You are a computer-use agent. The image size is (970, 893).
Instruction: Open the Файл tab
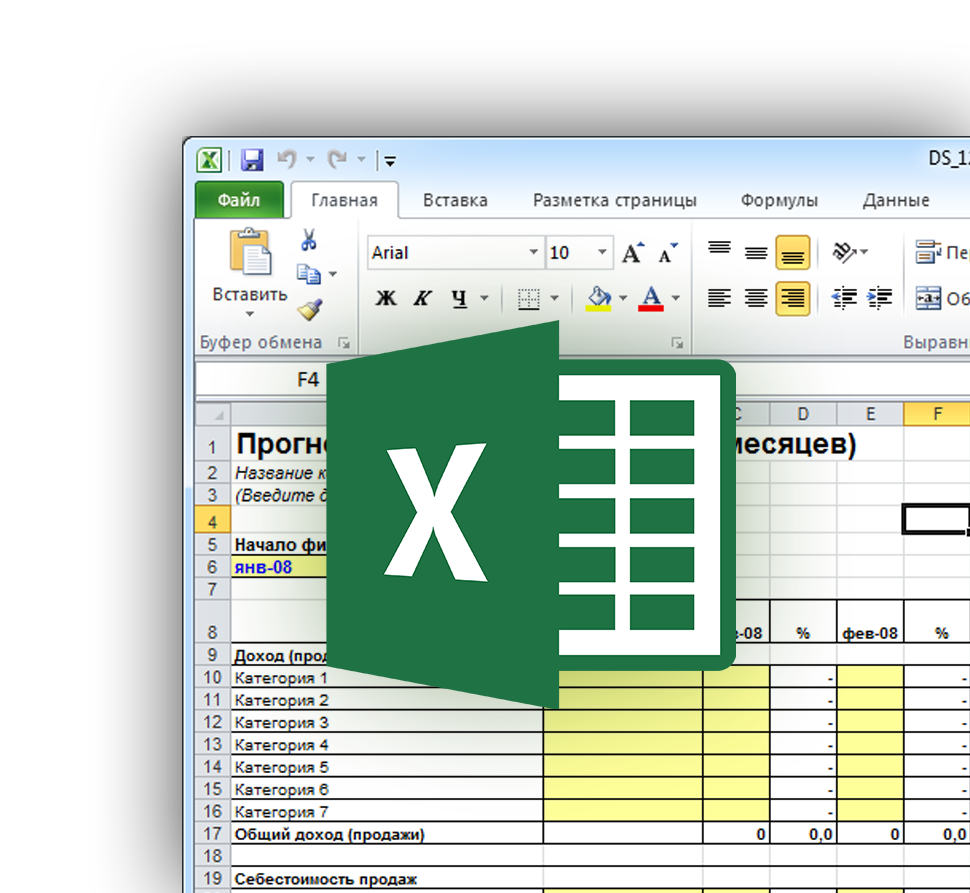(x=239, y=200)
